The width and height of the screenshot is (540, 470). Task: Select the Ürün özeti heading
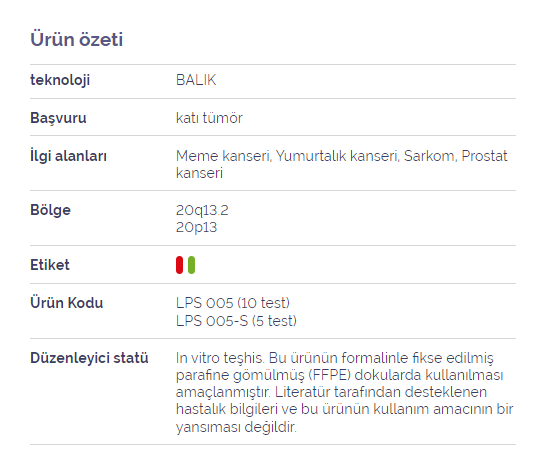[x=76, y=39]
